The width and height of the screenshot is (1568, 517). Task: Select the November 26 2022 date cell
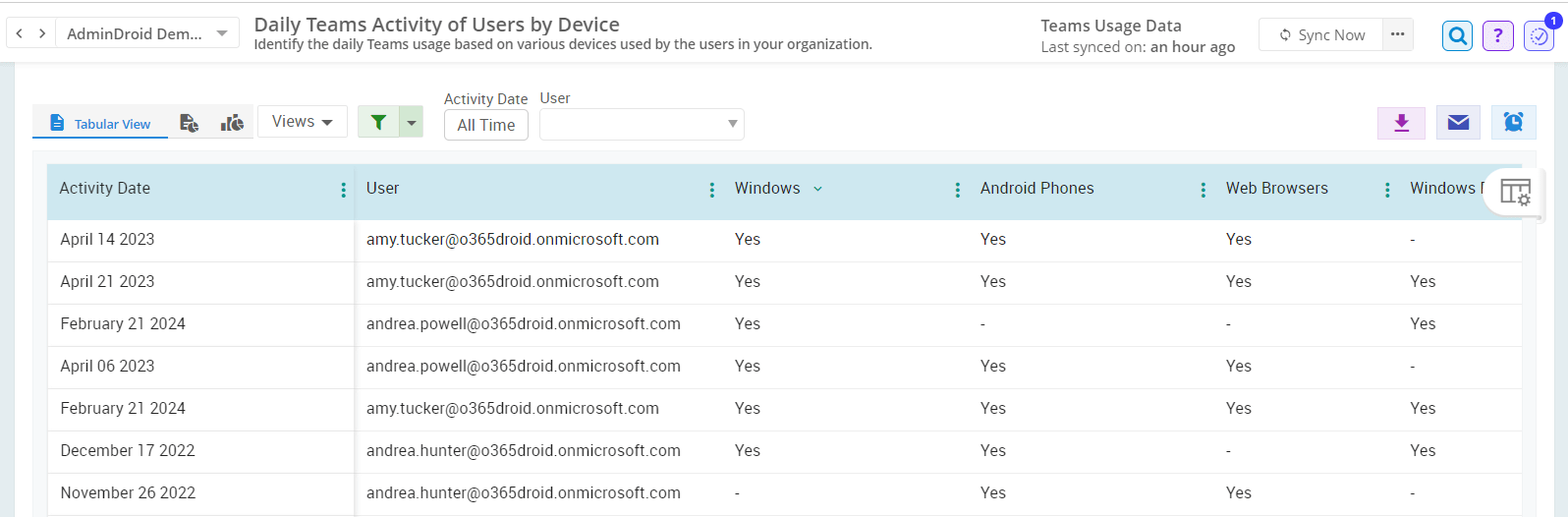[x=128, y=493]
